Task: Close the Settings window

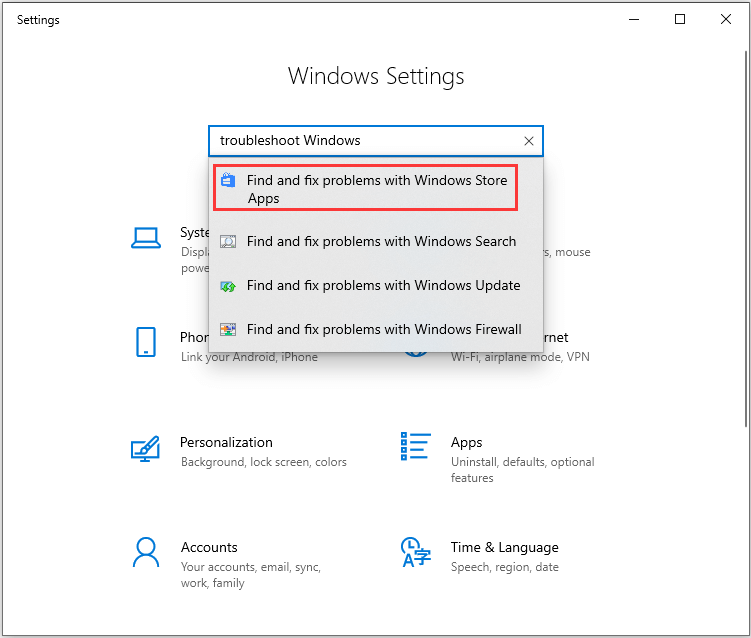Action: tap(726, 20)
